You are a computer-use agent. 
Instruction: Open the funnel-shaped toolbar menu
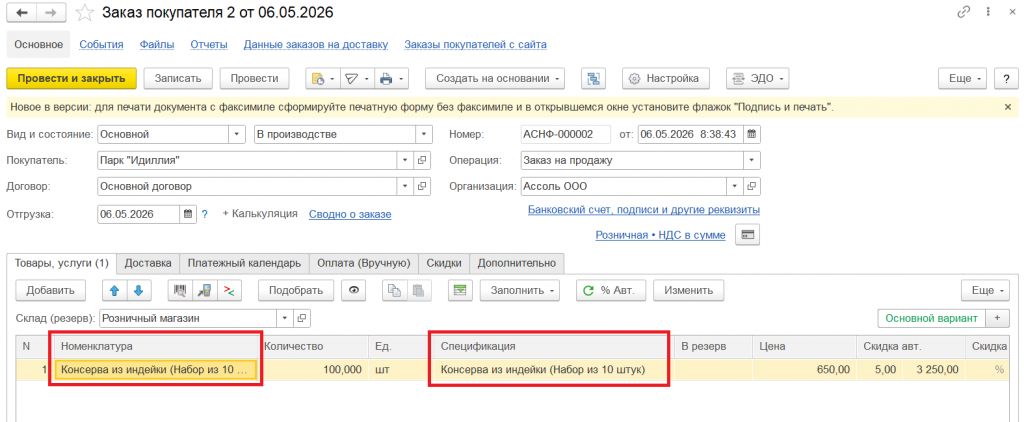[357, 78]
